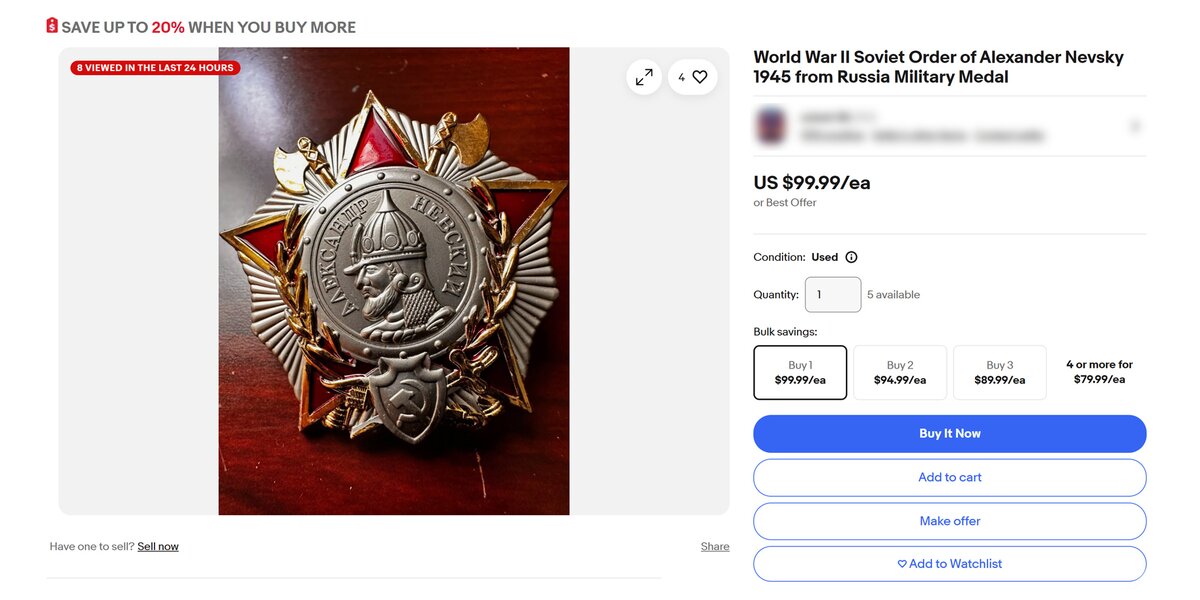1200x600 pixels.
Task: Focus the Quantity input field
Action: pyautogui.click(x=832, y=295)
